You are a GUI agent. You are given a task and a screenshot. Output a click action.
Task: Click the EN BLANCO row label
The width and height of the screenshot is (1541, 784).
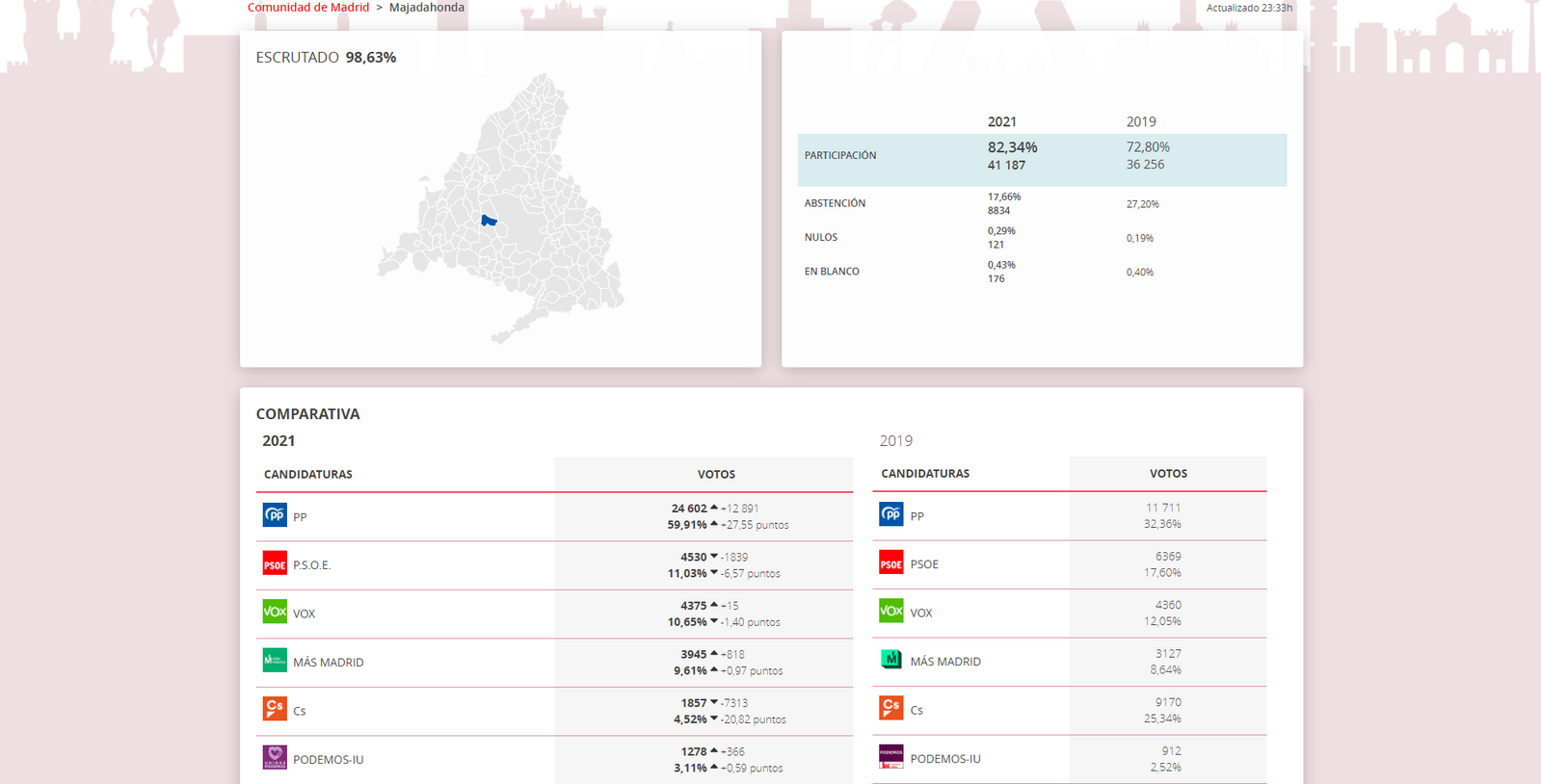point(832,272)
